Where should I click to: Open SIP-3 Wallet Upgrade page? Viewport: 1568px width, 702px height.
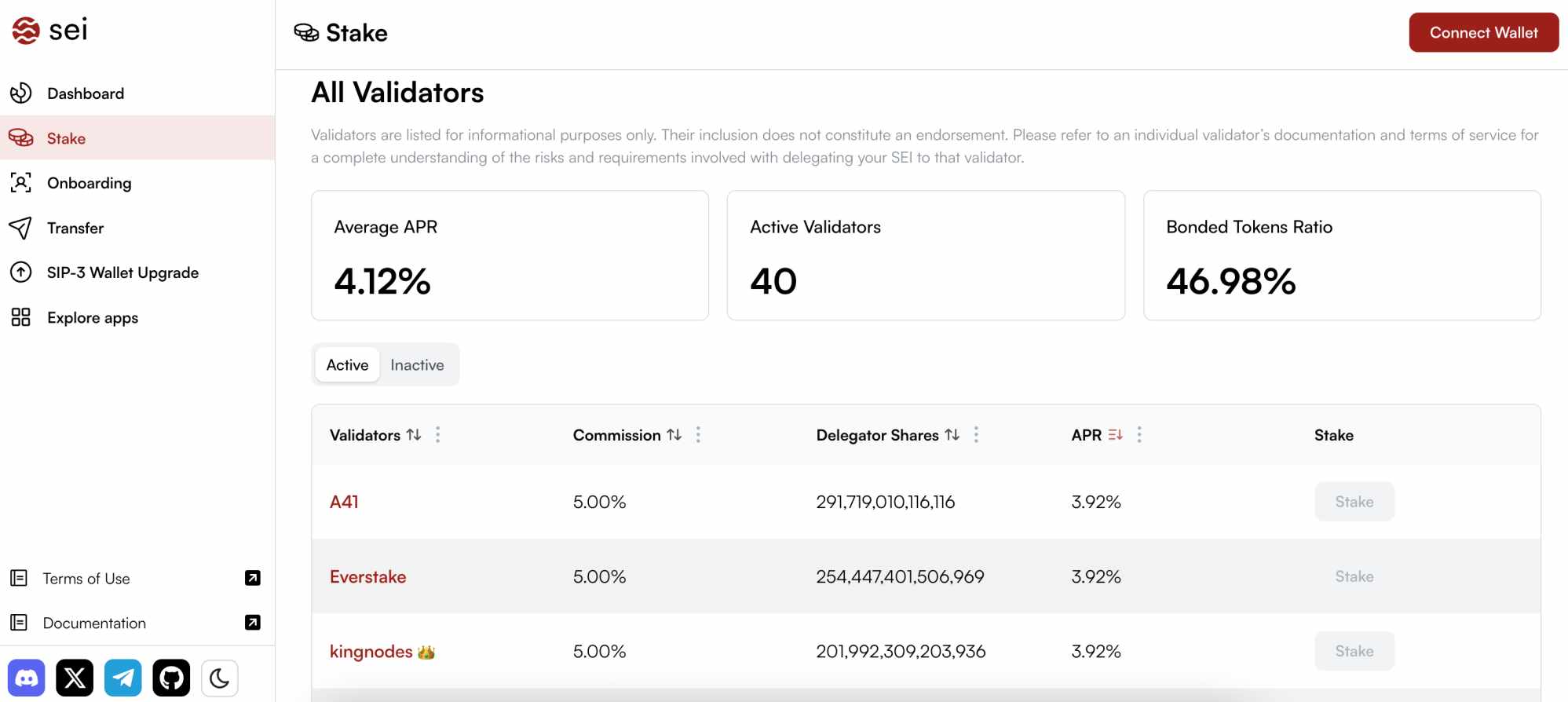tap(137, 272)
